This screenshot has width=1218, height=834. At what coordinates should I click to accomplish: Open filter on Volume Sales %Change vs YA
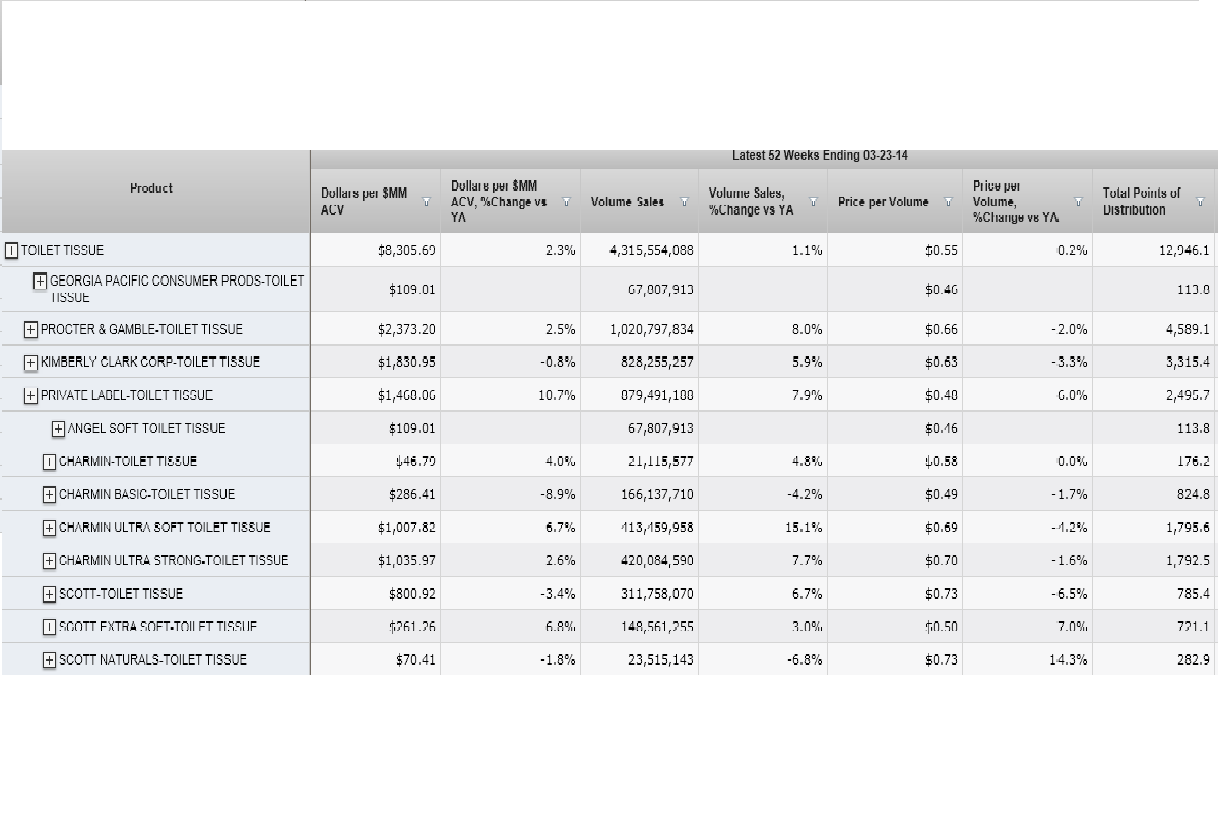pyautogui.click(x=814, y=201)
